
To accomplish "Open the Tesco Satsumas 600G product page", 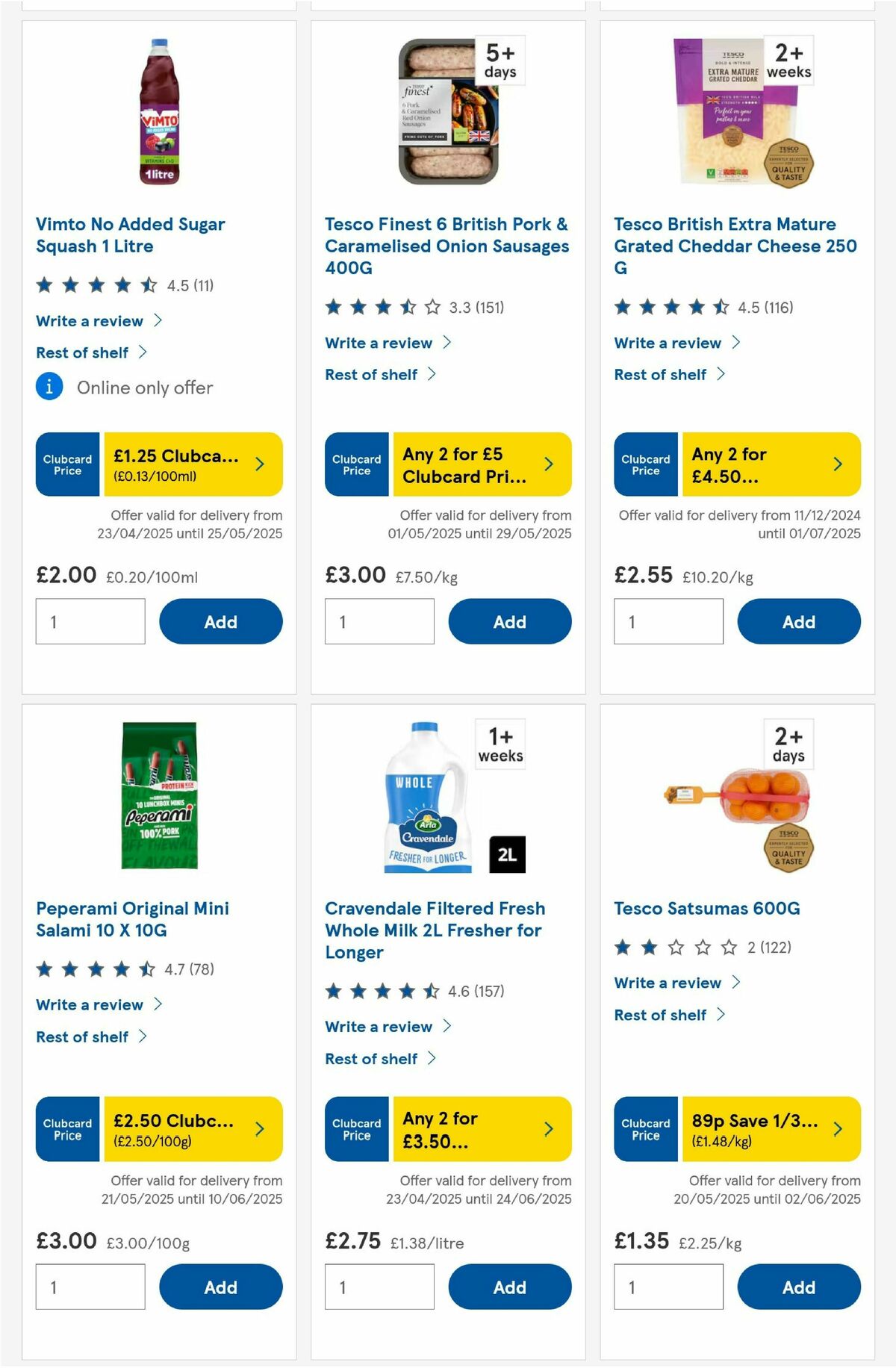I will tap(706, 908).
